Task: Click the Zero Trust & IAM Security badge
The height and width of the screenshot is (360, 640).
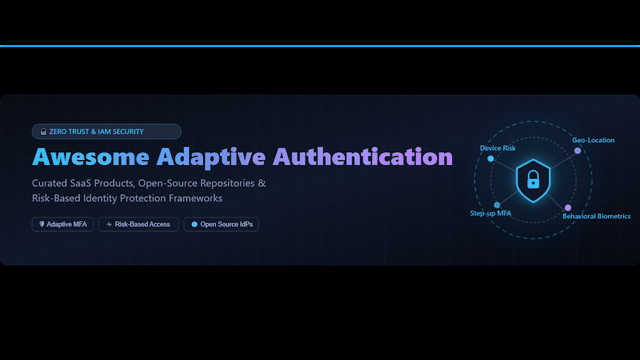Action: pos(107,131)
